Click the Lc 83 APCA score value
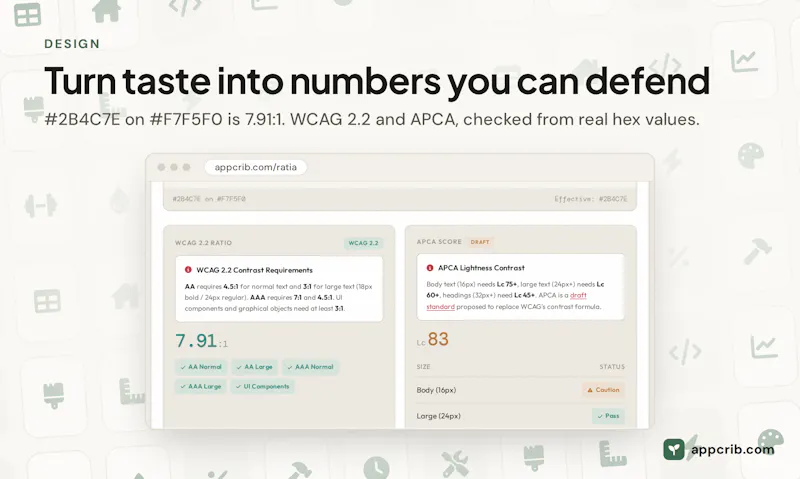This screenshot has width=800, height=479. click(433, 339)
